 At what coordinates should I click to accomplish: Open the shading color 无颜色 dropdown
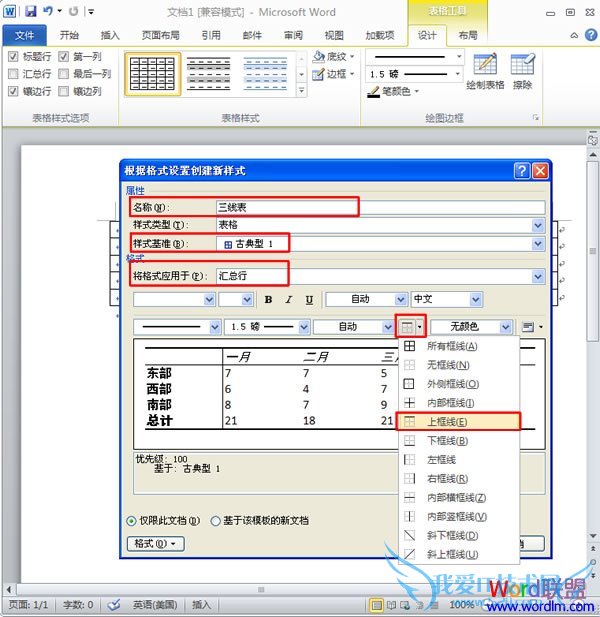coord(506,327)
